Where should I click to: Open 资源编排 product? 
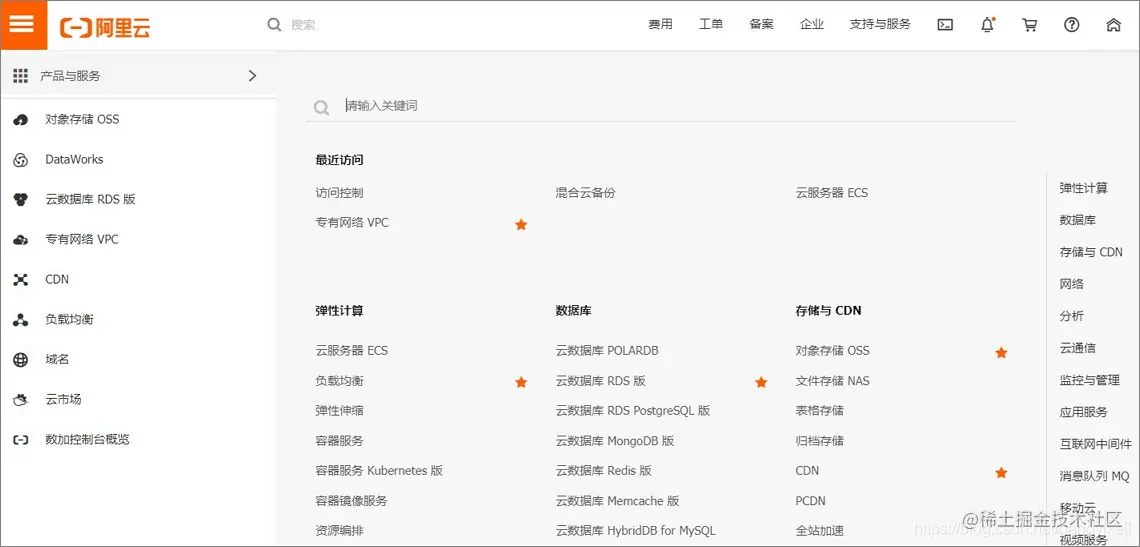coord(339,530)
